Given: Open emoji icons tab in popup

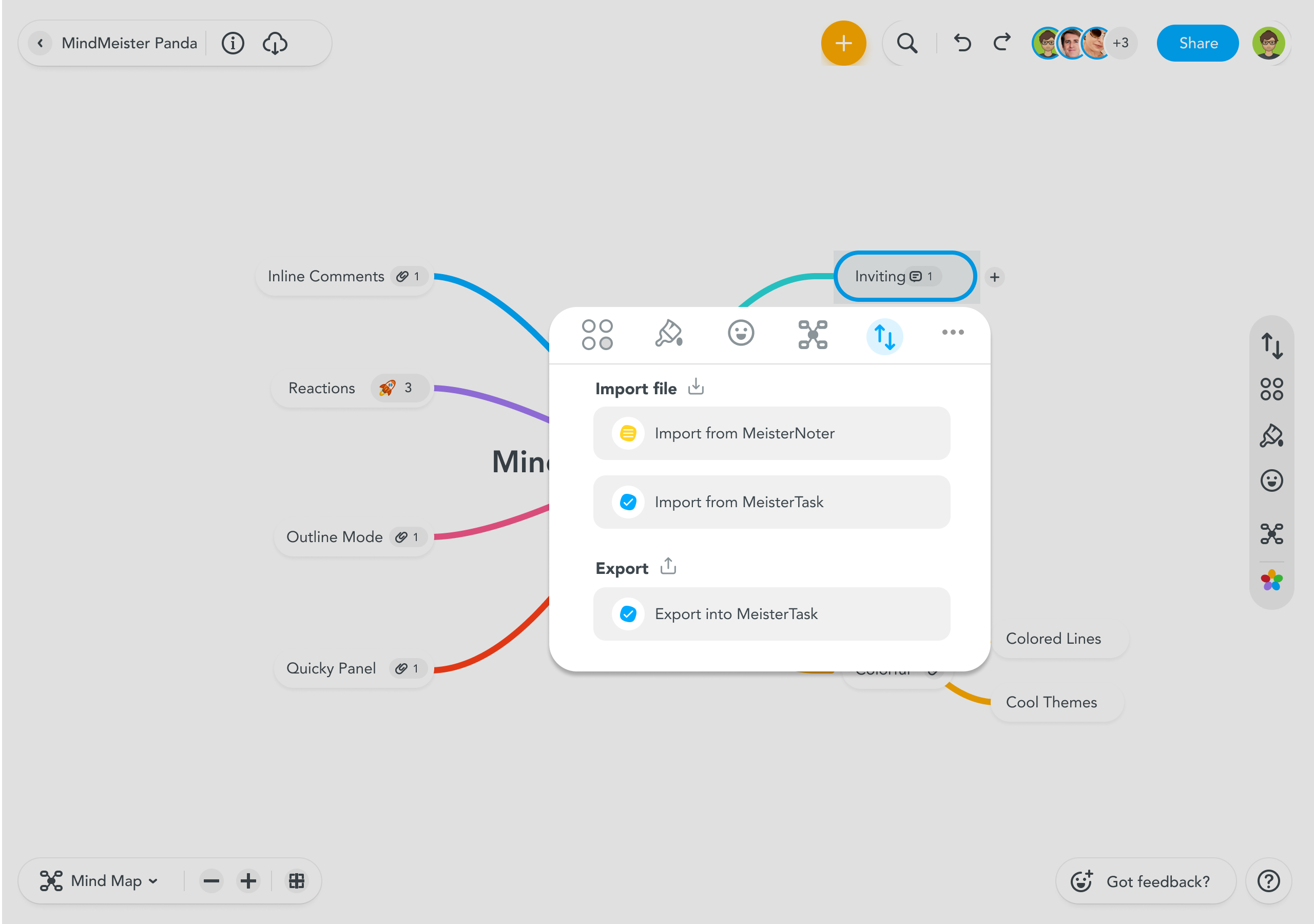Looking at the screenshot, I should pos(741,334).
